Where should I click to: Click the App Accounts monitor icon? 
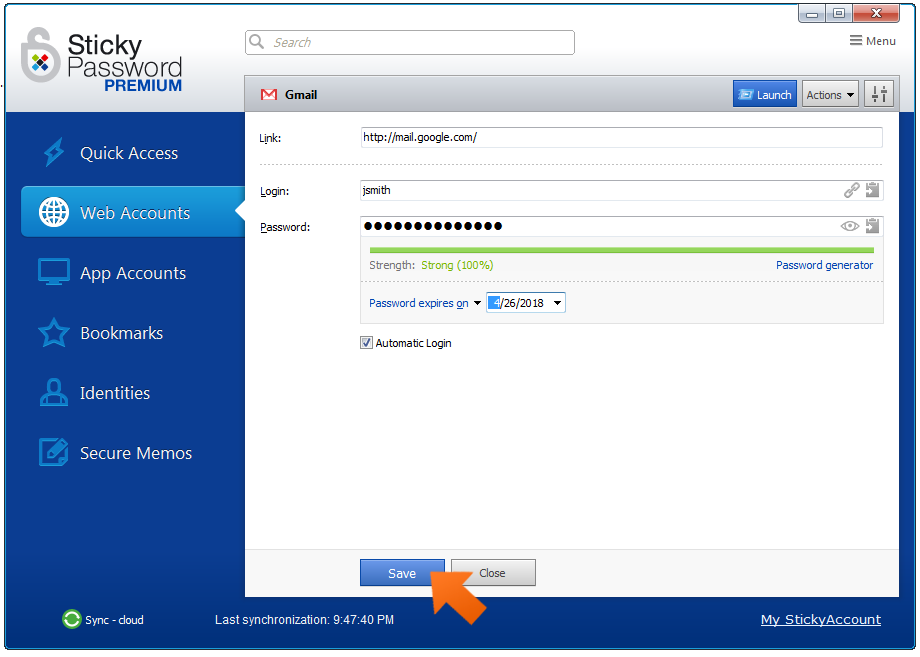[54, 272]
